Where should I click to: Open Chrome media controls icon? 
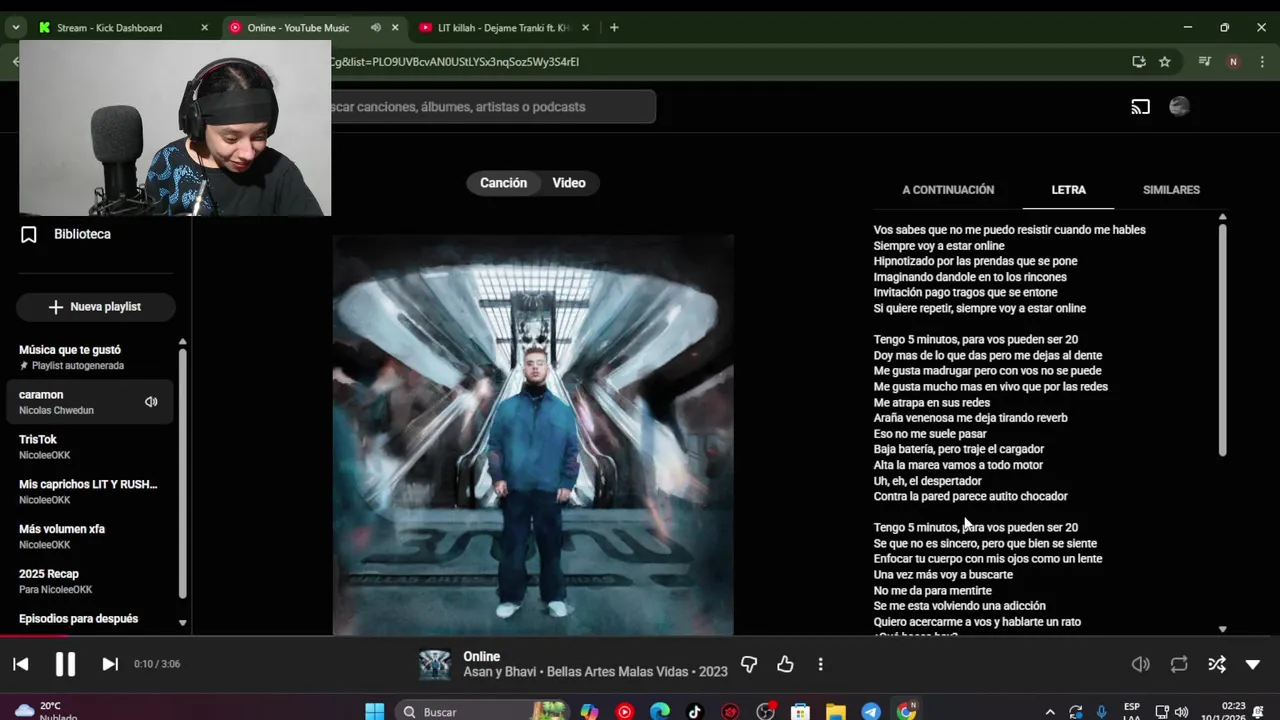click(x=1205, y=62)
